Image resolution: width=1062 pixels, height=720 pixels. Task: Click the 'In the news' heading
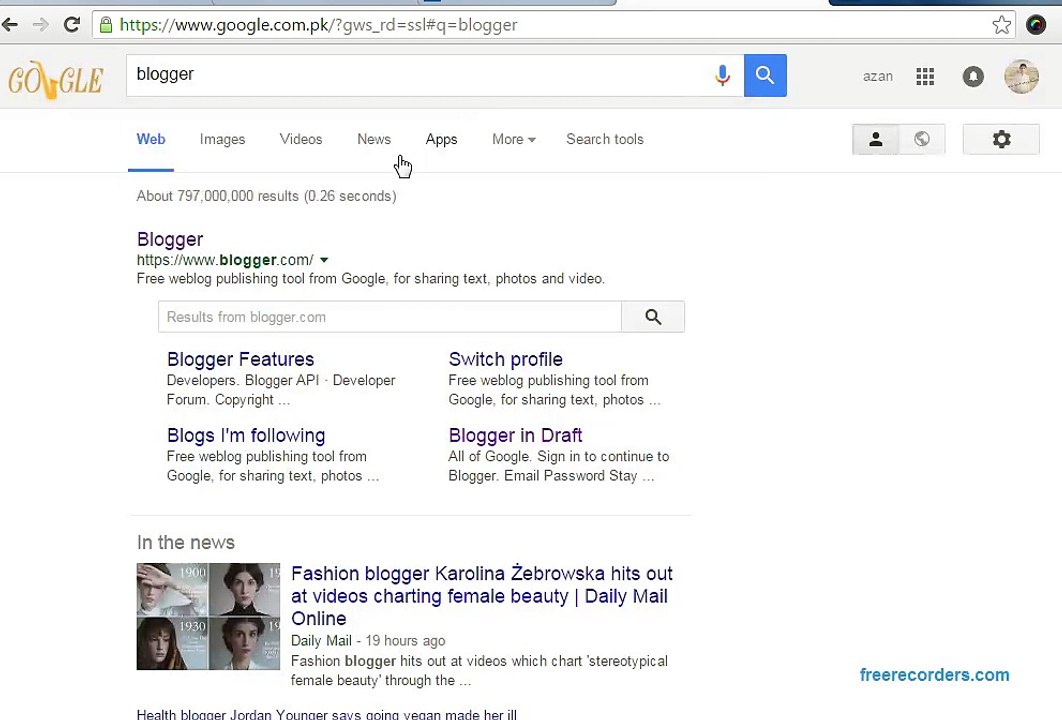pos(186,543)
